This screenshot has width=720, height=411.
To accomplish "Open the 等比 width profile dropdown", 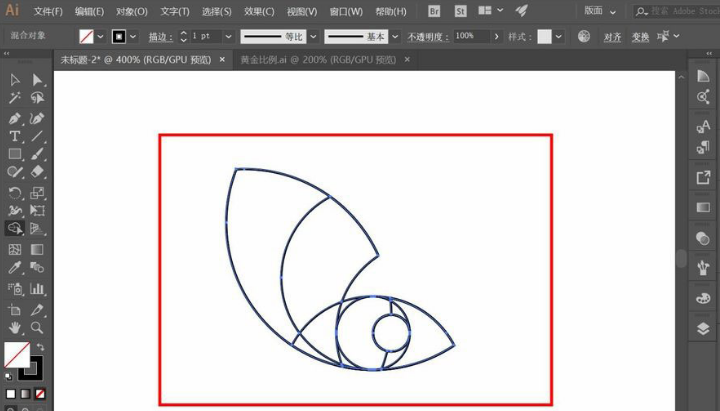I will 313,36.
